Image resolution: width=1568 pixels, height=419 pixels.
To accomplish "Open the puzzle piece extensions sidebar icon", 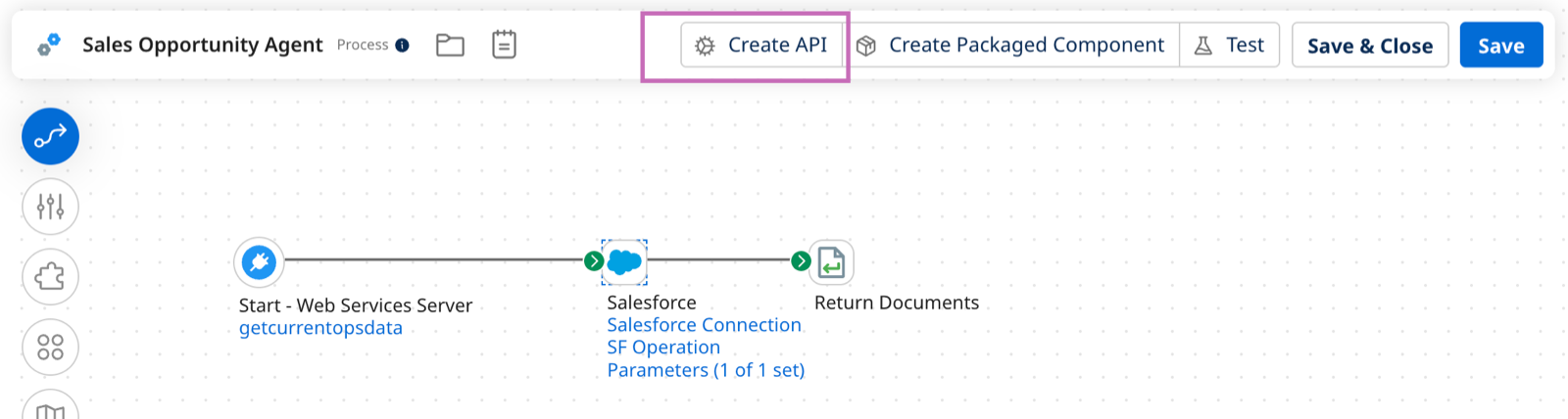I will click(50, 277).
